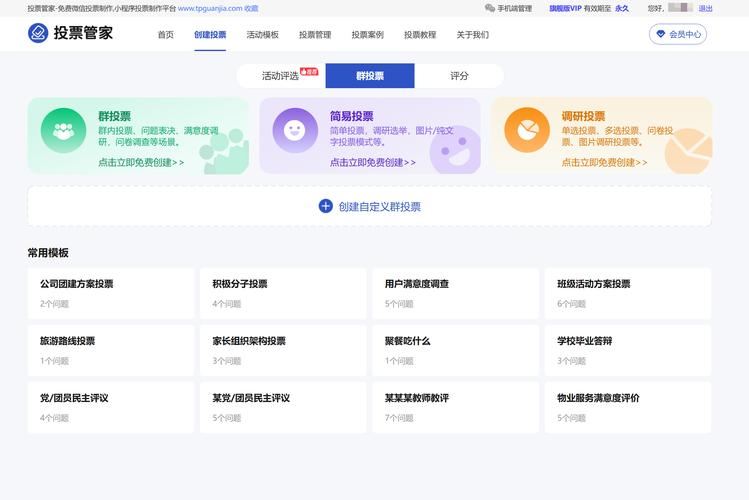
Task: Open the www.tpguanjia.com link
Action: pyautogui.click(x=210, y=8)
